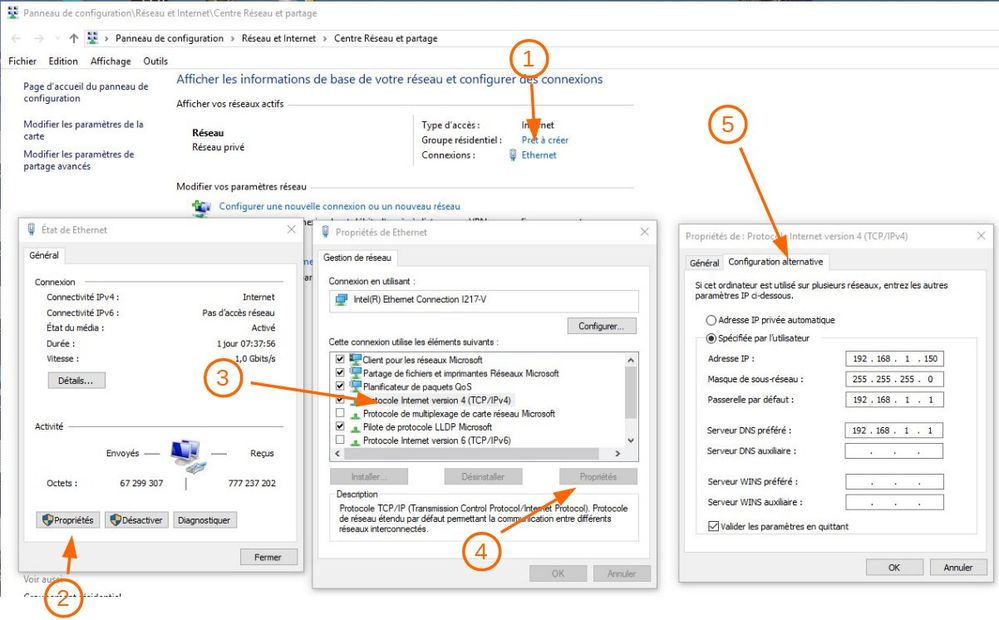Select Protocole Internet version 4 list row
Viewport: 999px width, 620px height.
pyautogui.click(x=436, y=400)
